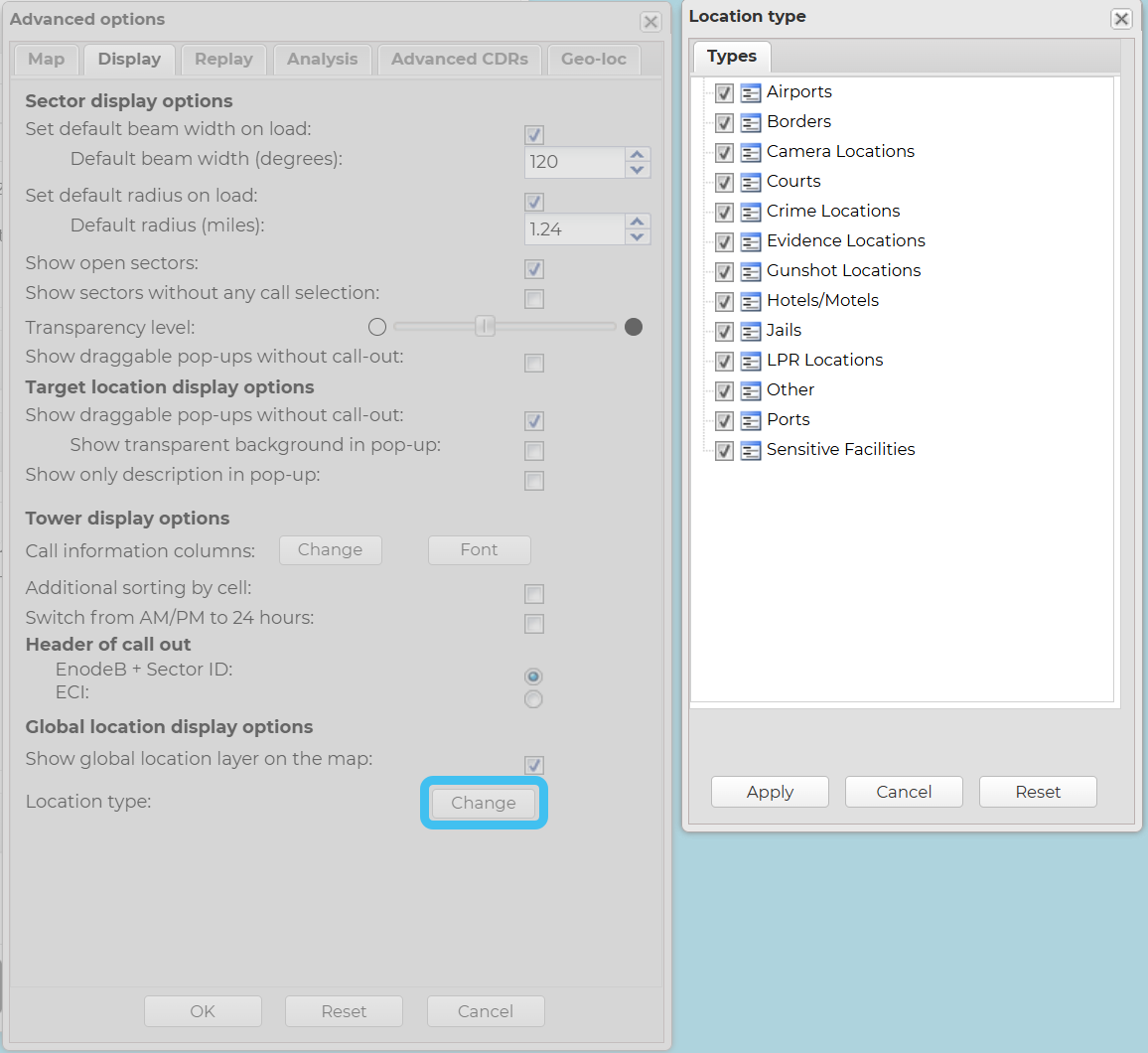
Task: Click the Gunshot Locations type icon
Action: (x=751, y=272)
